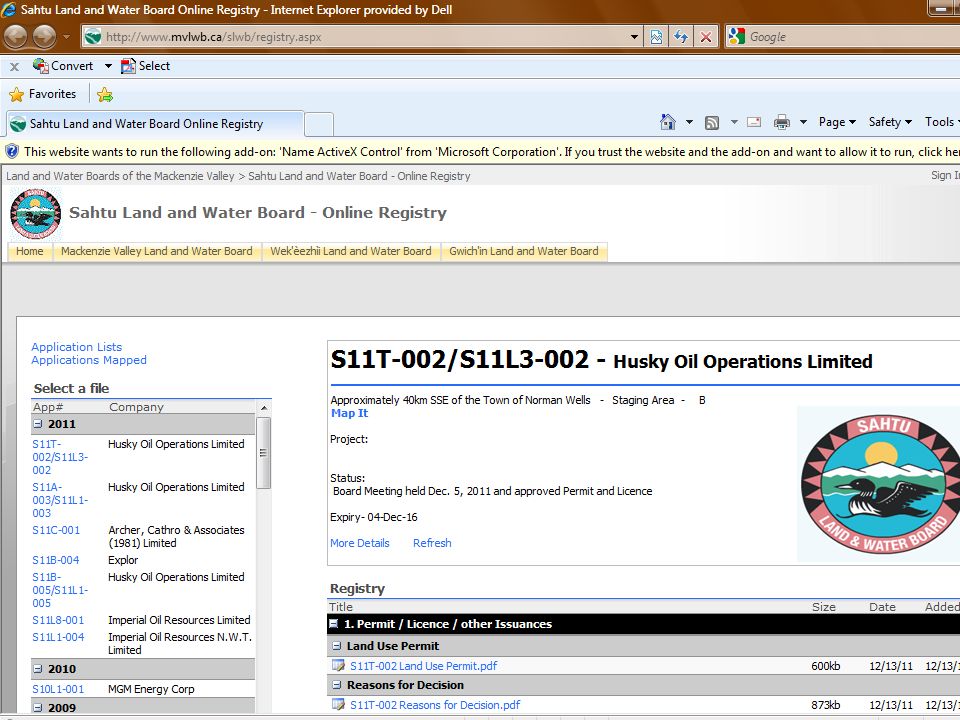
Task: Click the Refresh page icon in address bar
Action: (x=681, y=37)
